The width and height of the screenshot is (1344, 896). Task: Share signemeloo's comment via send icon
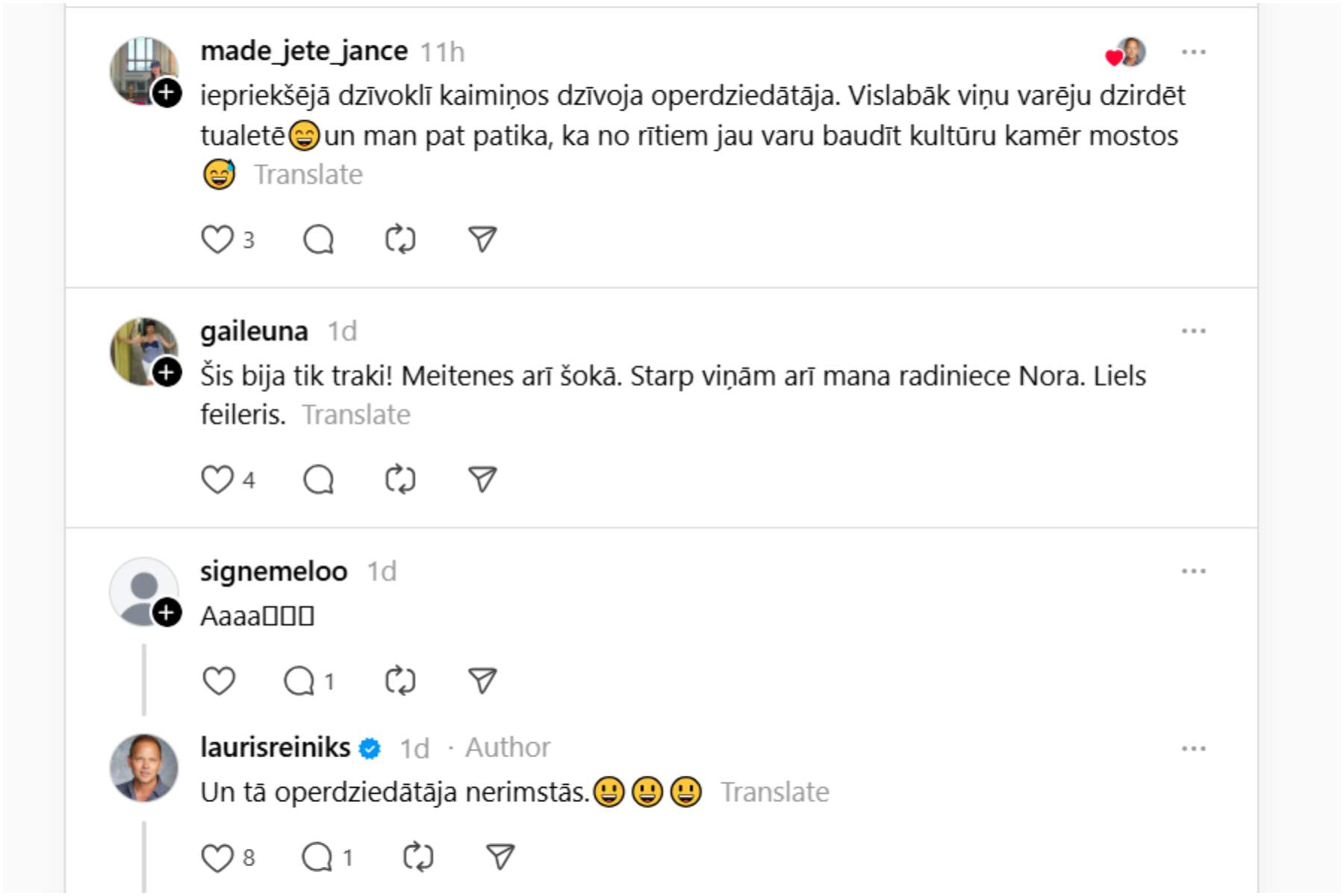(x=482, y=681)
